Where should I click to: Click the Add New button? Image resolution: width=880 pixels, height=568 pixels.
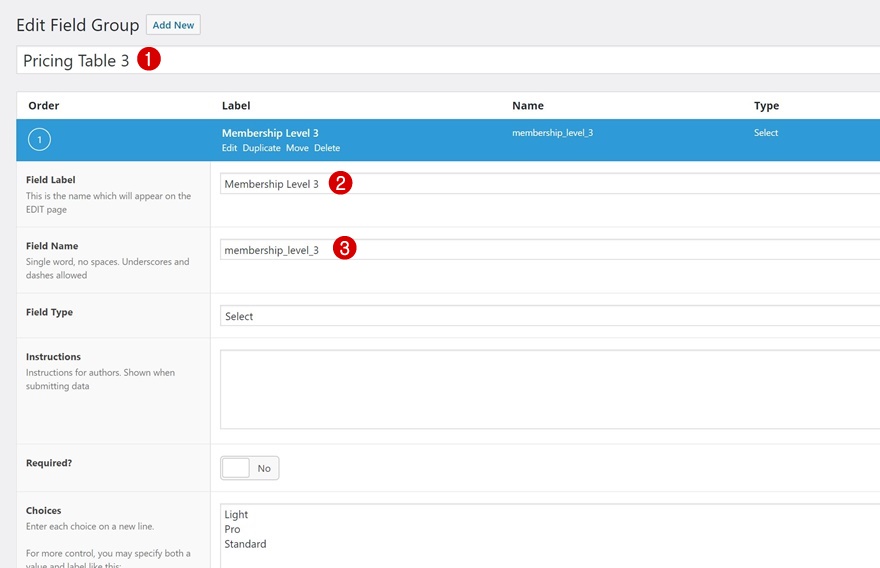[173, 25]
